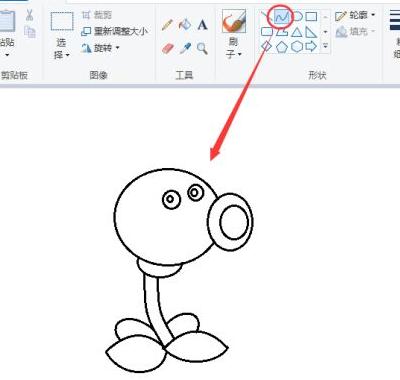Image resolution: width=400 pixels, height=380 pixels.
Task: Select the Rectangle shape
Action: [x=311, y=16]
